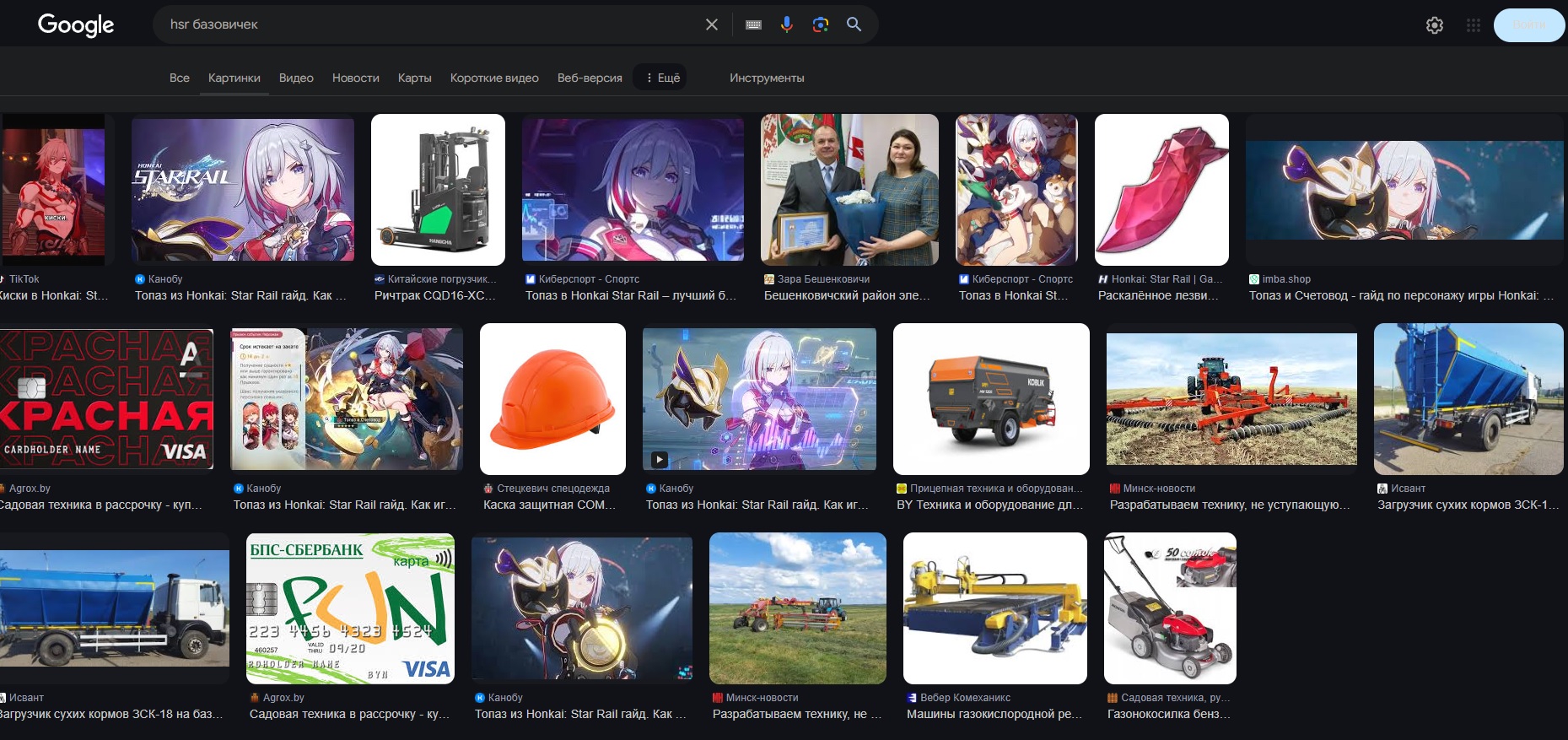Open the Короткие видео tab
This screenshot has height=740, width=1568.
[494, 78]
